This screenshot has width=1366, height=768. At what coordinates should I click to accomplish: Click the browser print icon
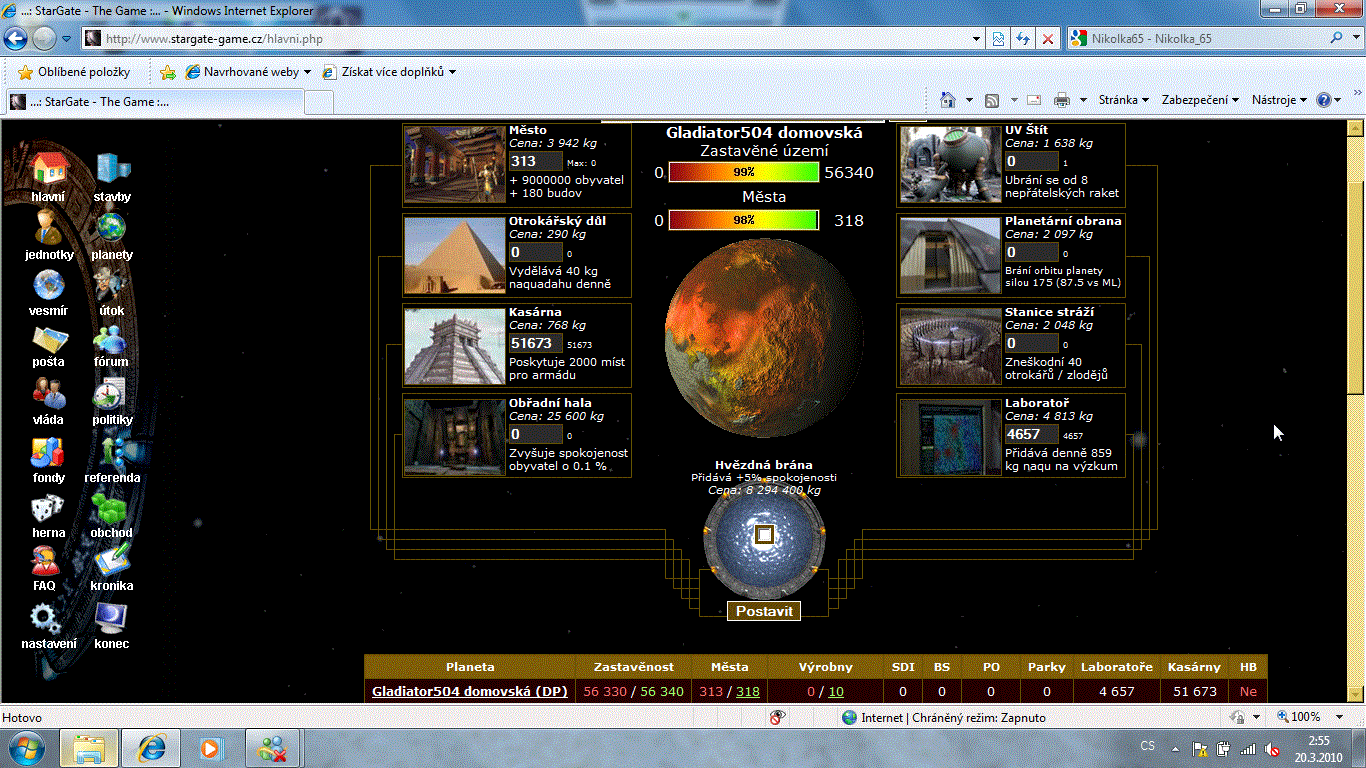coord(1062,100)
